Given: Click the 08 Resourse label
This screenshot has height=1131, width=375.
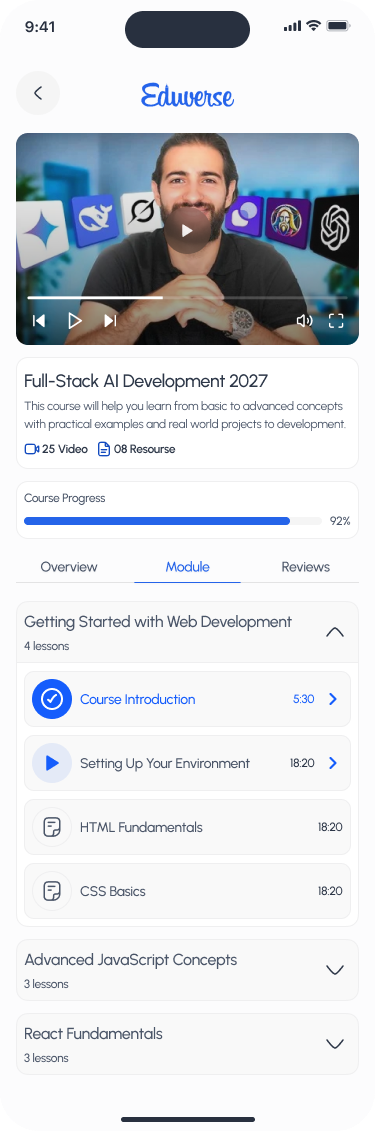Looking at the screenshot, I should point(144,449).
